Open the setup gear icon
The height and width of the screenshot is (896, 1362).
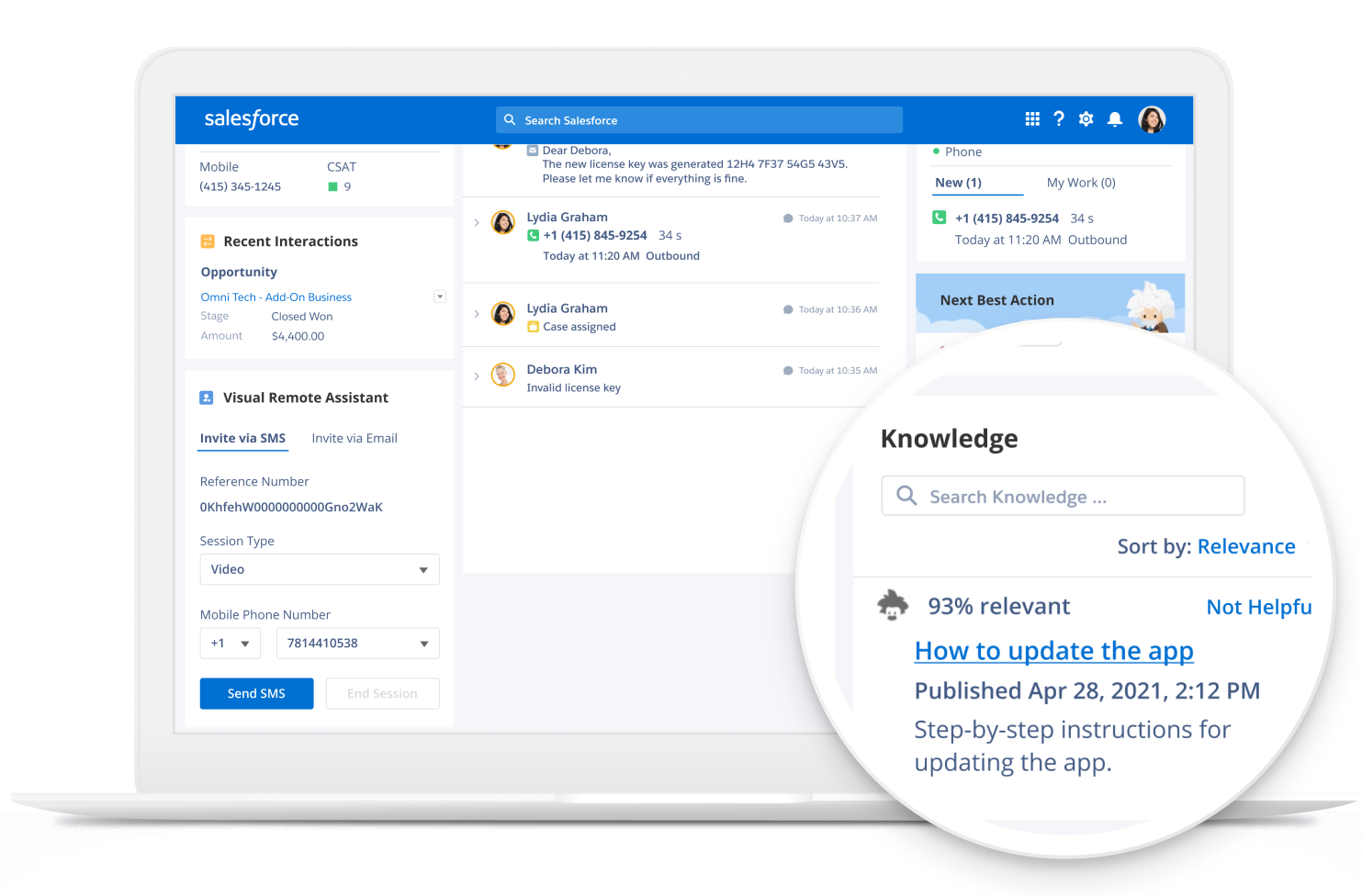point(1086,118)
